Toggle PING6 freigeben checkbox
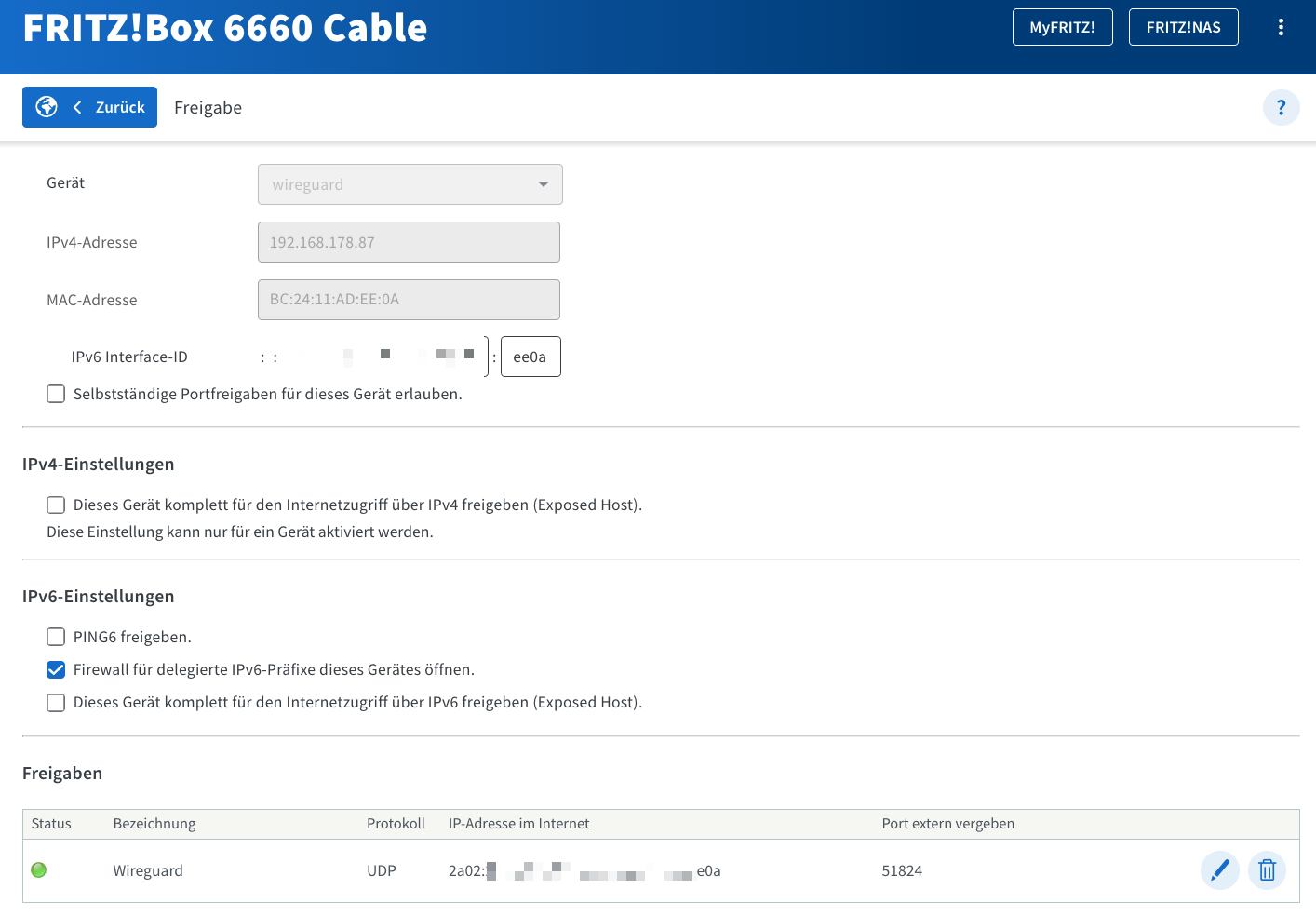The image size is (1316, 916). click(57, 637)
